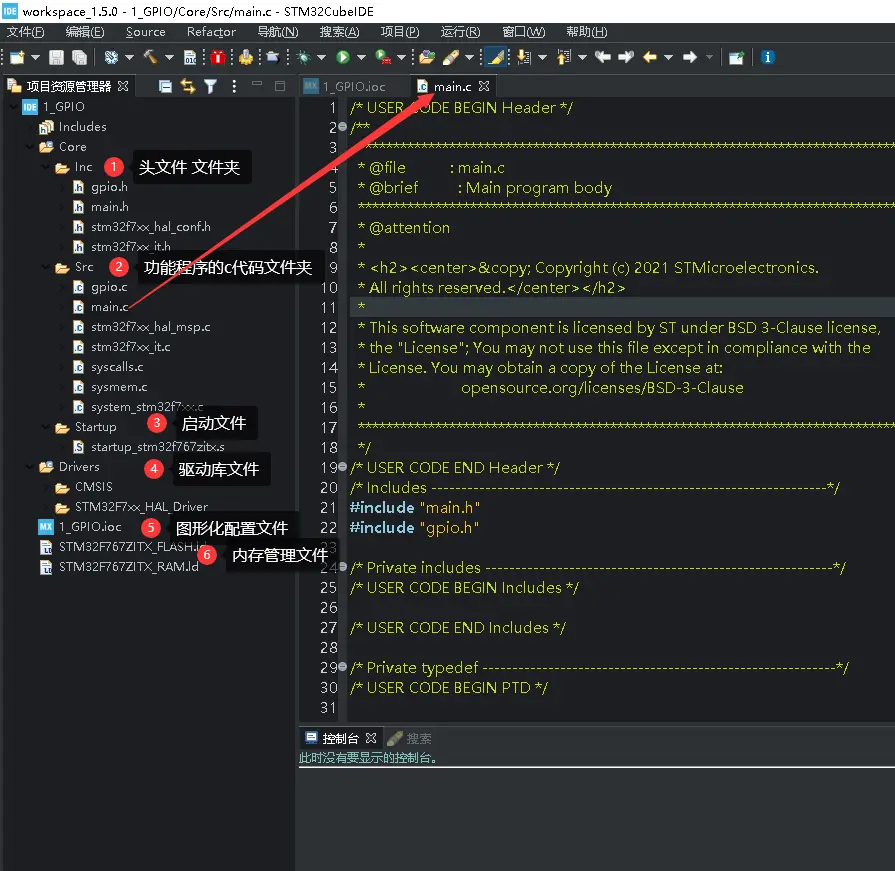Click the Save floppy disk icon
This screenshot has width=895, height=871.
(x=57, y=57)
